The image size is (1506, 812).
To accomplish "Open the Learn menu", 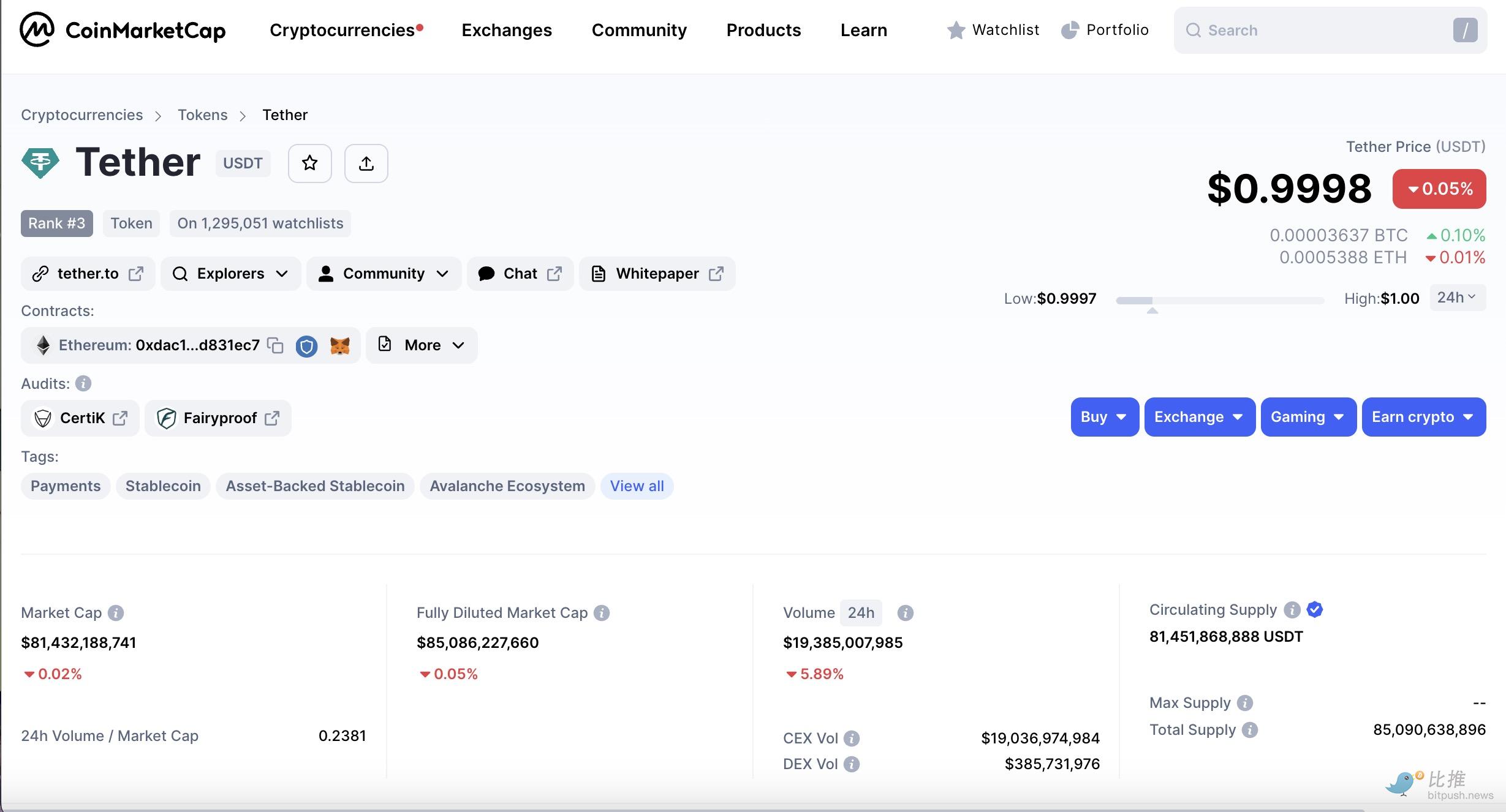I will click(x=864, y=30).
